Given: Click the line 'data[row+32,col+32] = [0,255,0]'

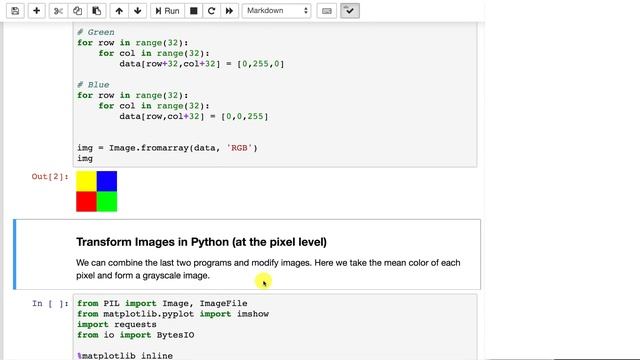Looking at the screenshot, I should pos(202,64).
